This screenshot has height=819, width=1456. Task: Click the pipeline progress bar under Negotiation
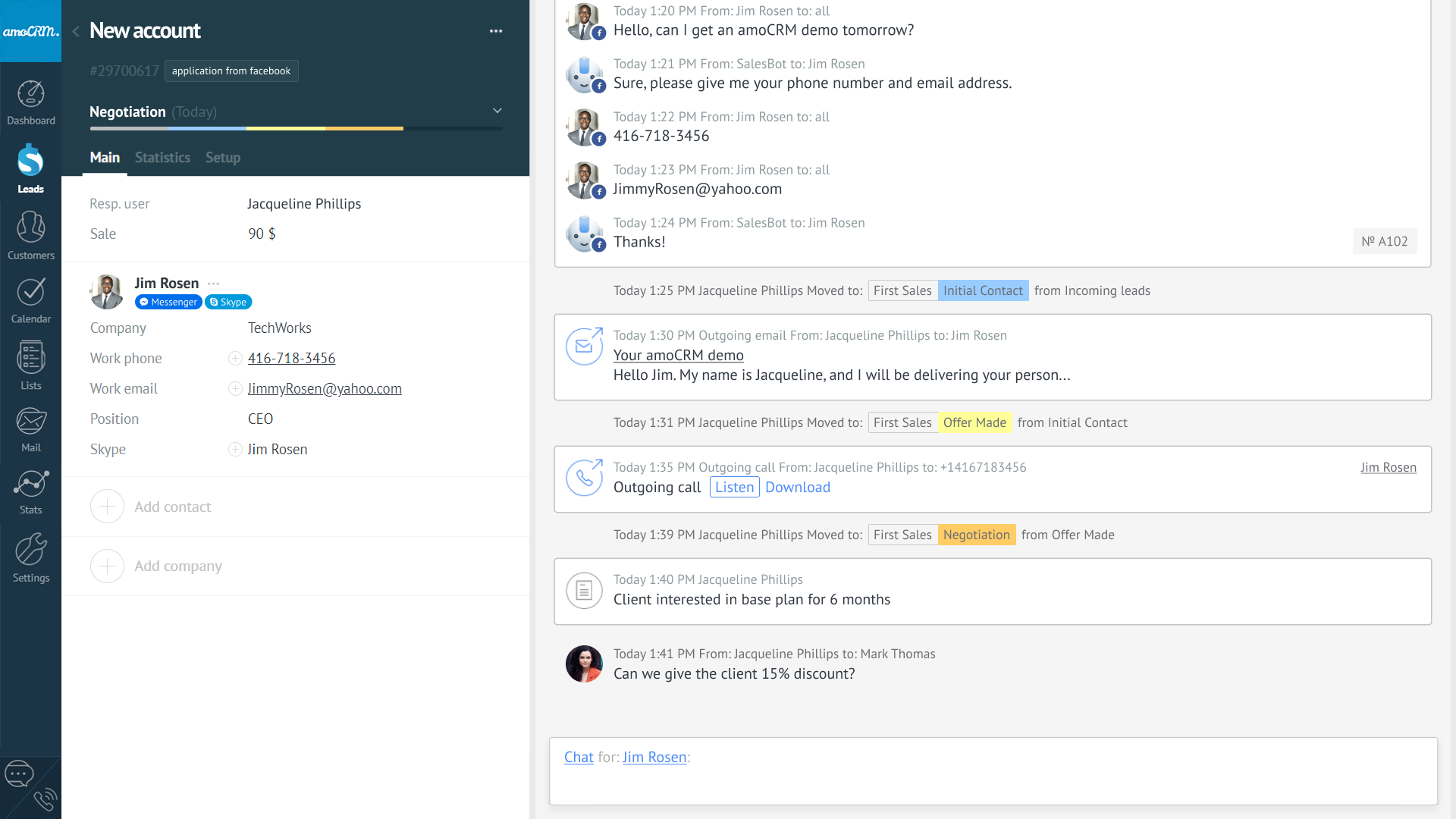(x=294, y=129)
